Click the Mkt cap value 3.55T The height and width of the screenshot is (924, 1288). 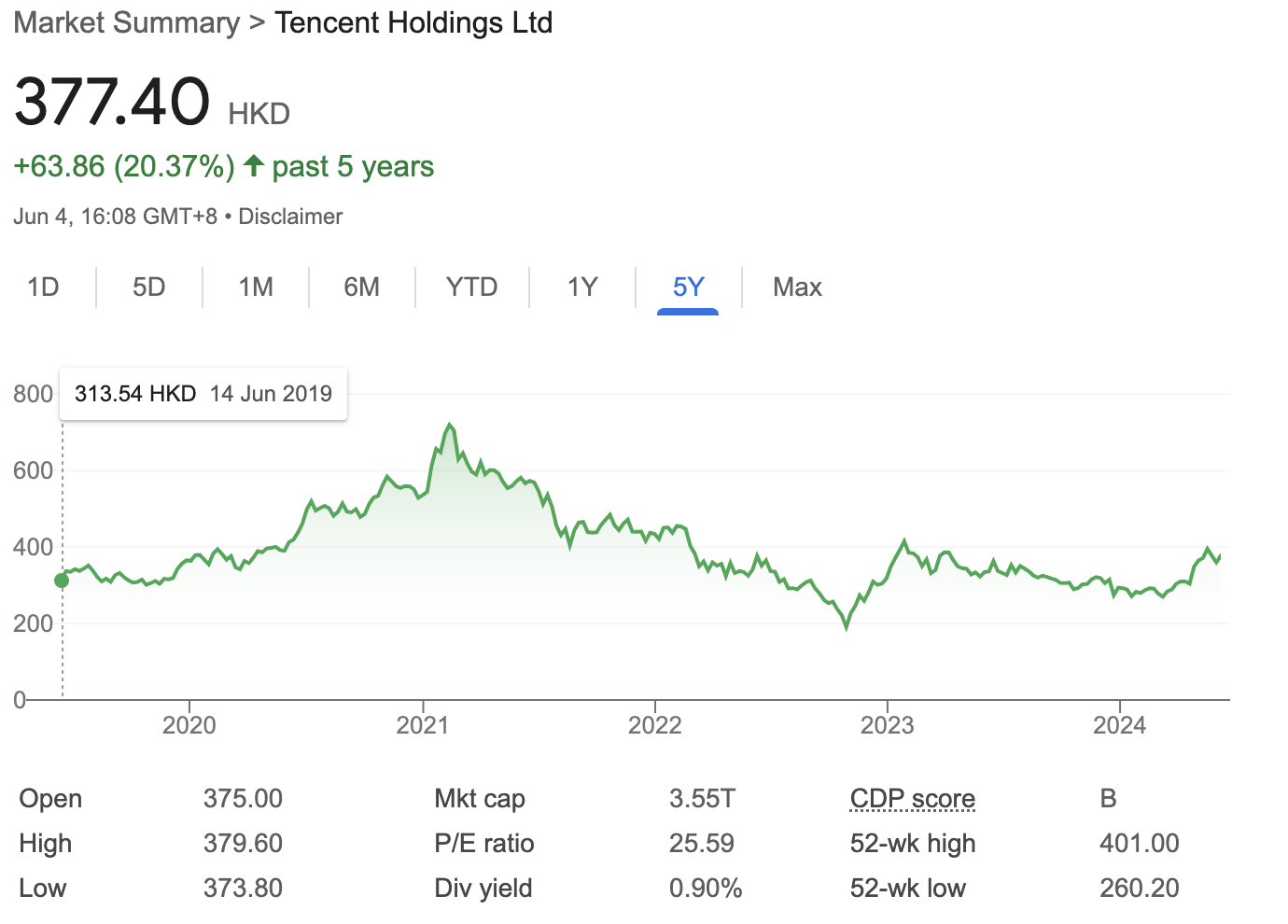(702, 799)
